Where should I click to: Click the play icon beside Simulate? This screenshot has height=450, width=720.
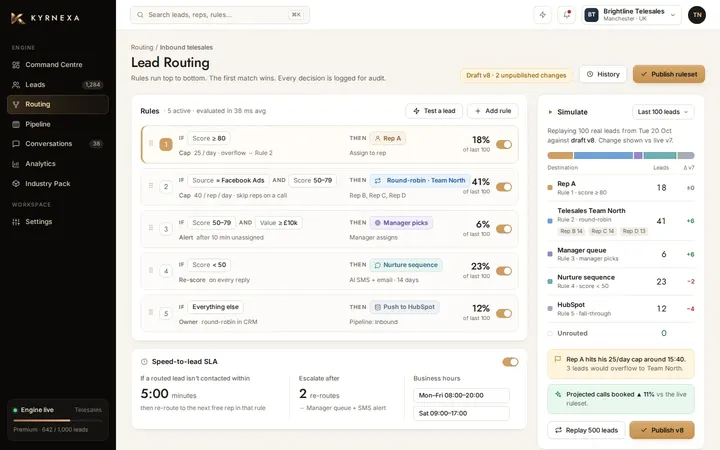(x=550, y=112)
